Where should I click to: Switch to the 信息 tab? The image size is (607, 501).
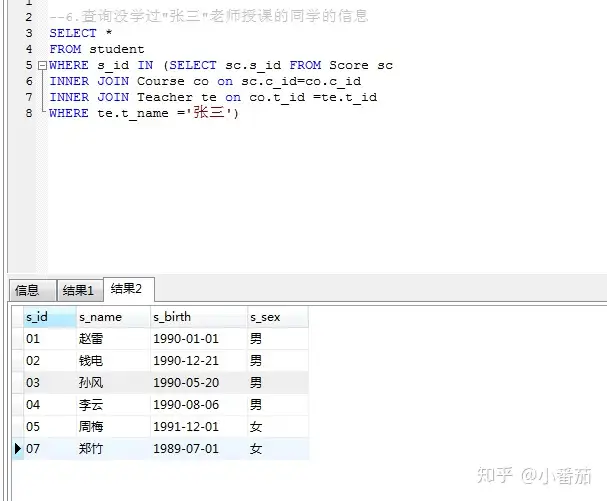33,290
